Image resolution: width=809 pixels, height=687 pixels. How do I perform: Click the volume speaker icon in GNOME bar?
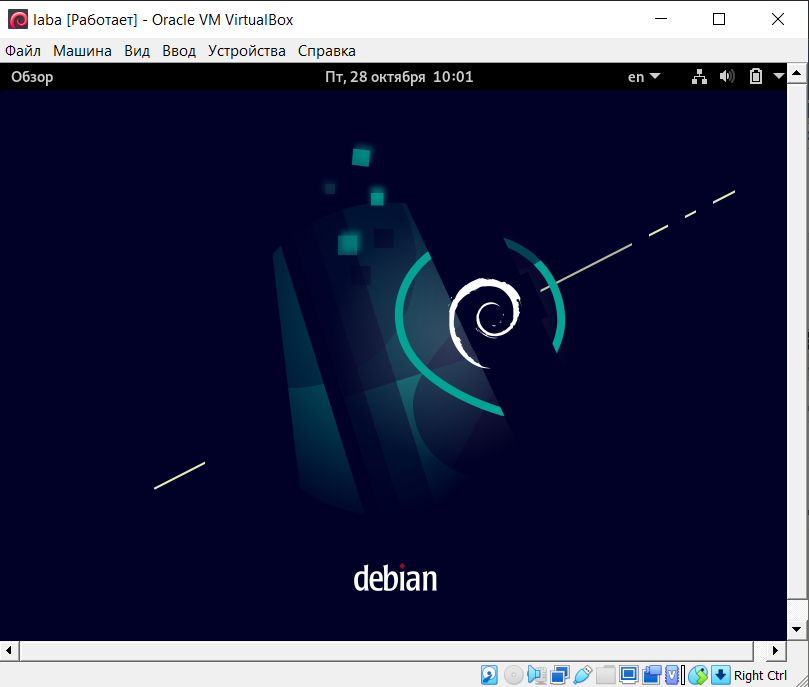(x=727, y=77)
